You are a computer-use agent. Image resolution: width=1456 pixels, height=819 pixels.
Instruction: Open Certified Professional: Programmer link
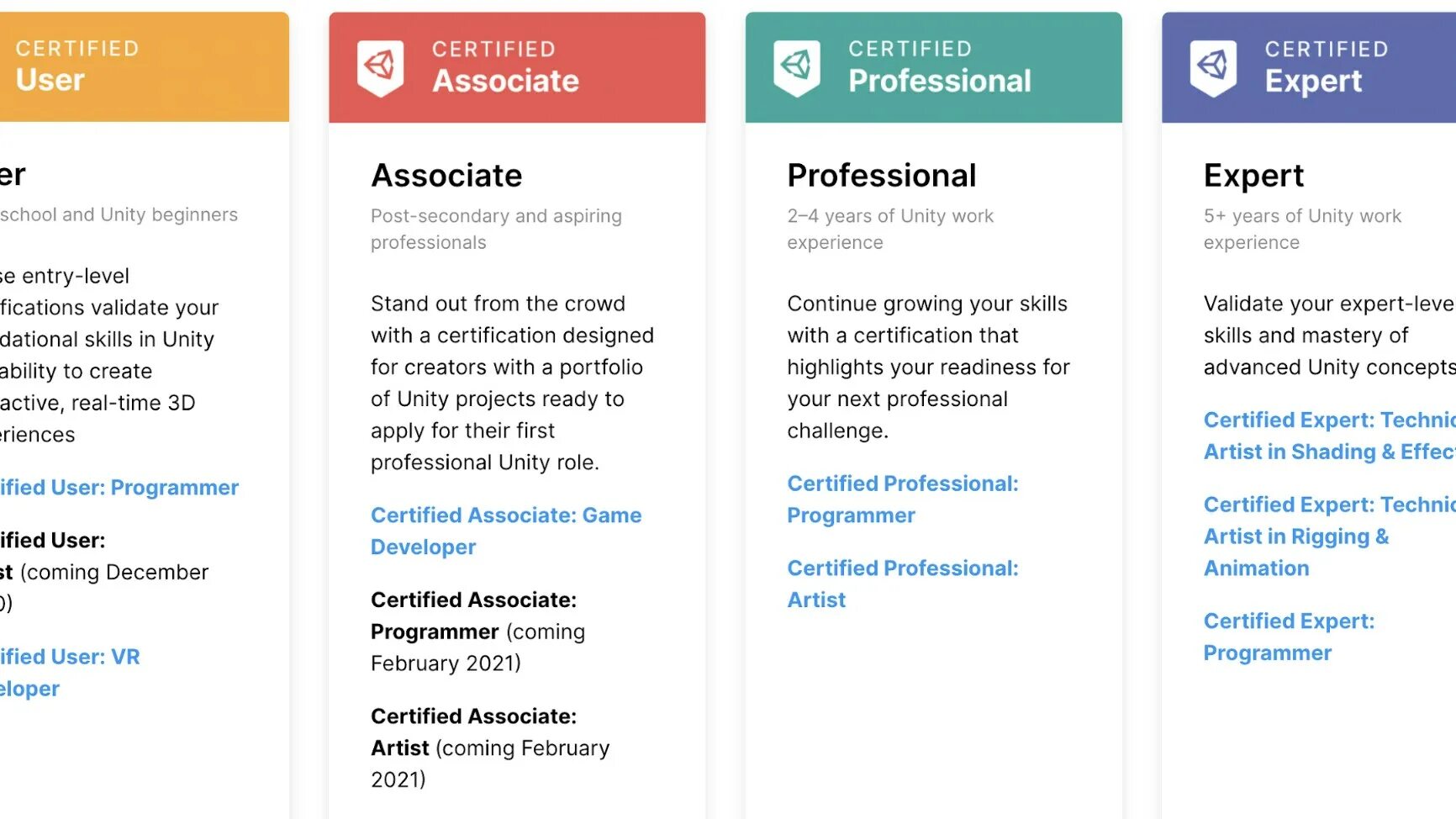(902, 499)
